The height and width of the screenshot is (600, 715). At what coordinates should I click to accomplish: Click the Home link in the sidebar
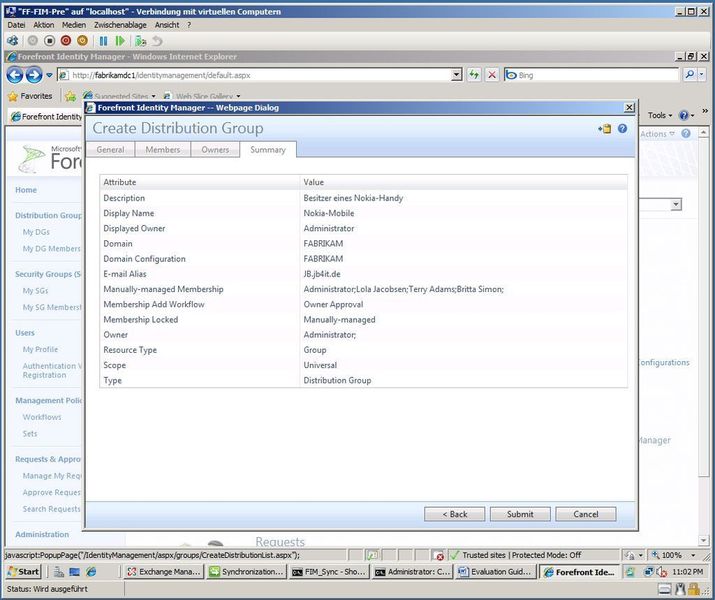pos(26,190)
